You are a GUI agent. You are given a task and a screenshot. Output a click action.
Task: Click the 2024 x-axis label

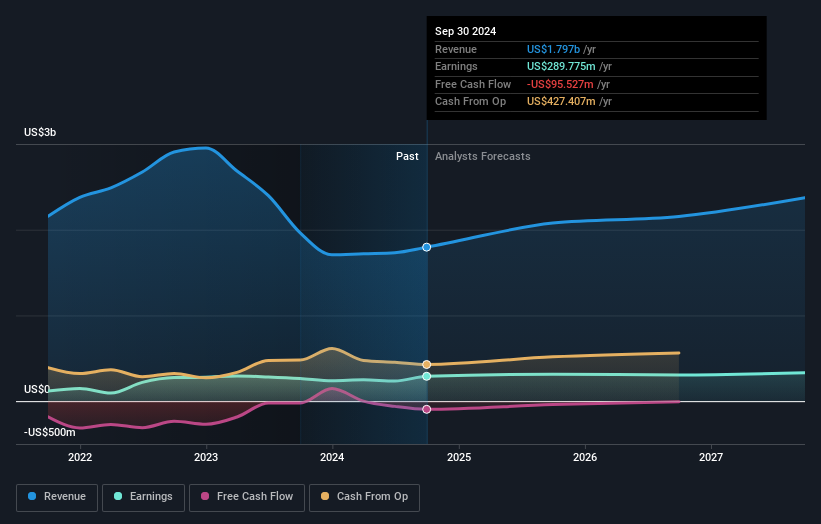[332, 458]
